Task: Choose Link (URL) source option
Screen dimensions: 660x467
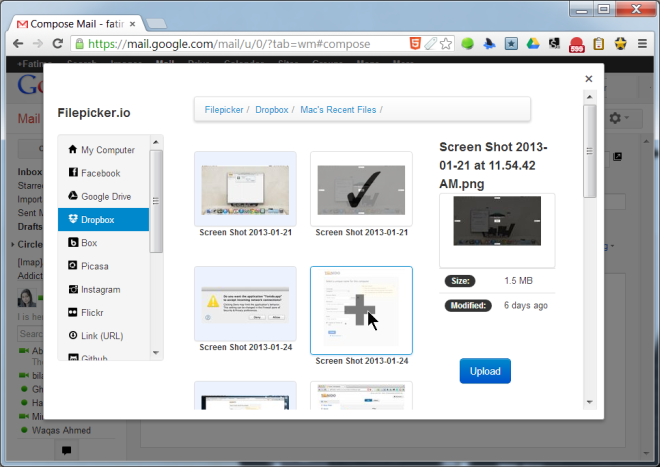Action: (104, 336)
